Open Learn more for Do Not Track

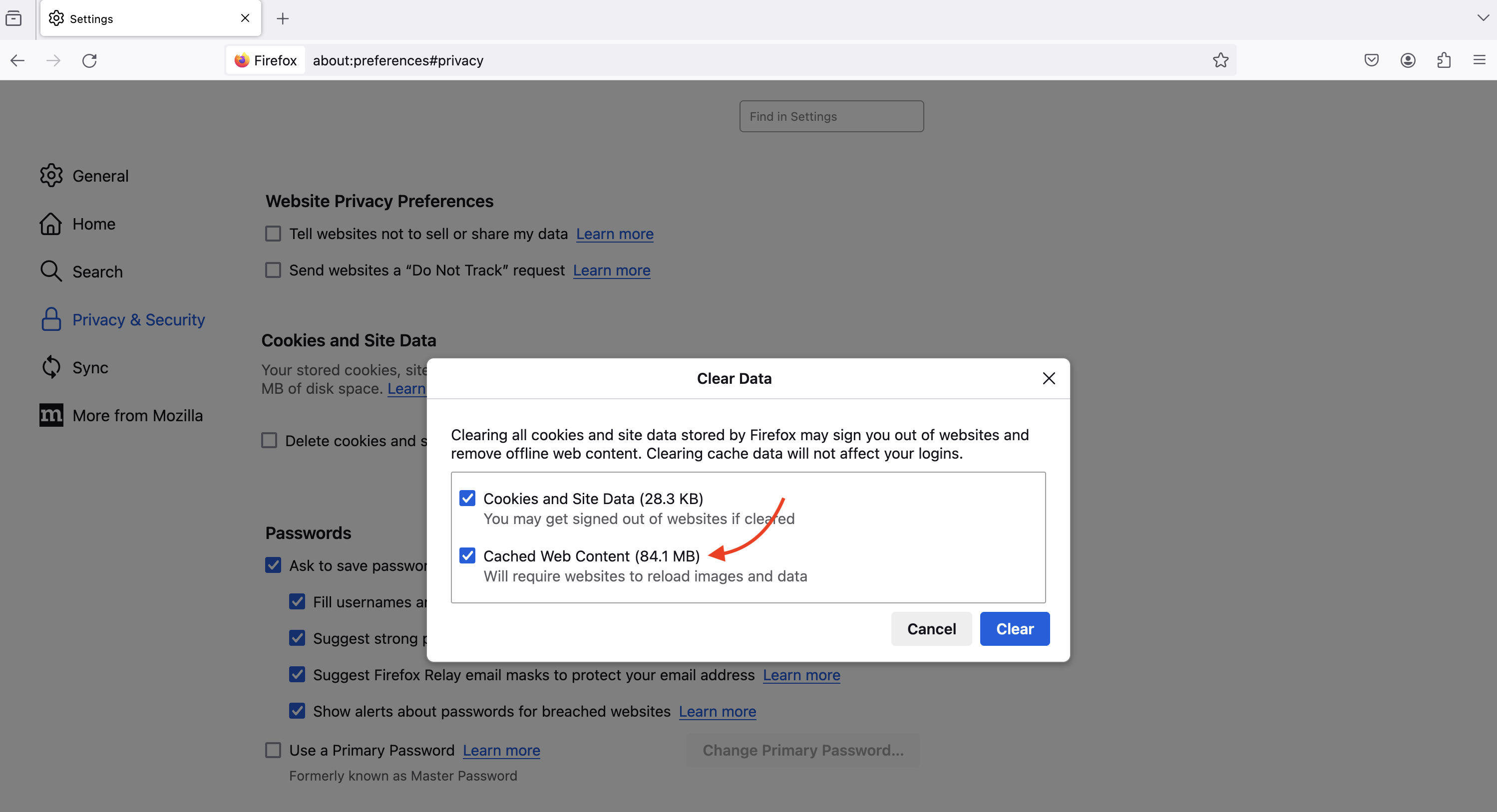(611, 271)
